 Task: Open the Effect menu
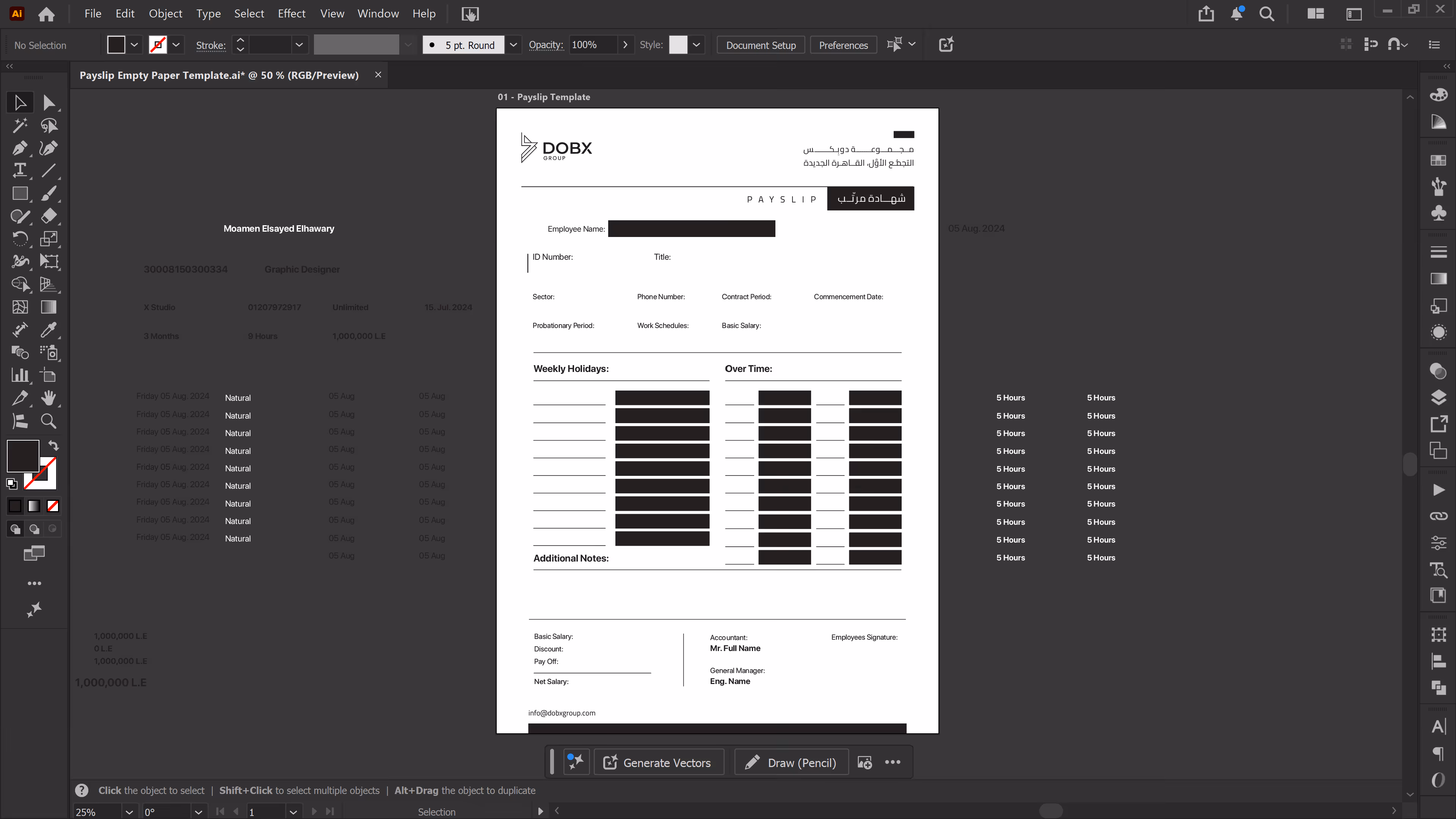[x=292, y=14]
